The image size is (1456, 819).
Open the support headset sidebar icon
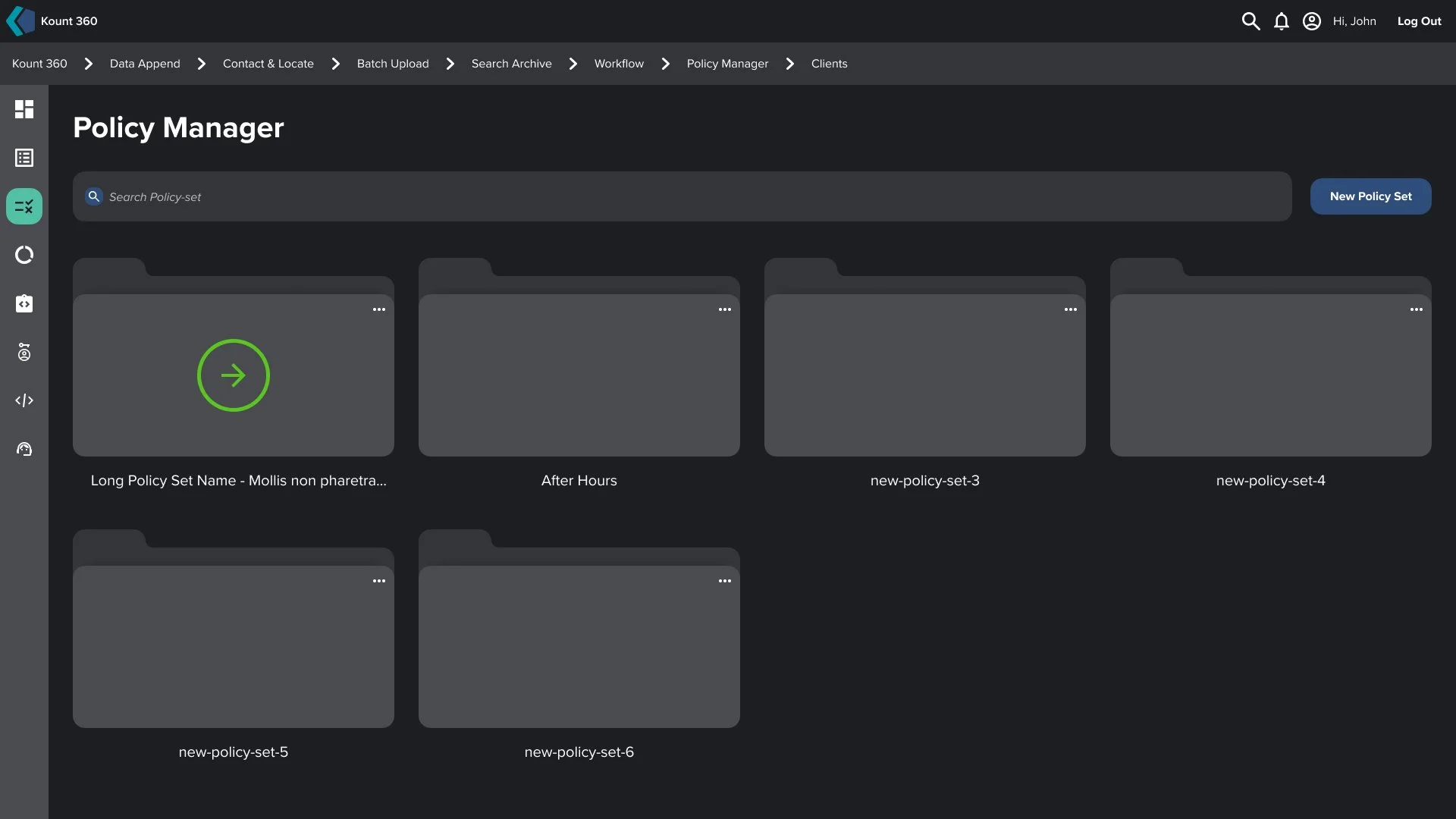pos(24,449)
